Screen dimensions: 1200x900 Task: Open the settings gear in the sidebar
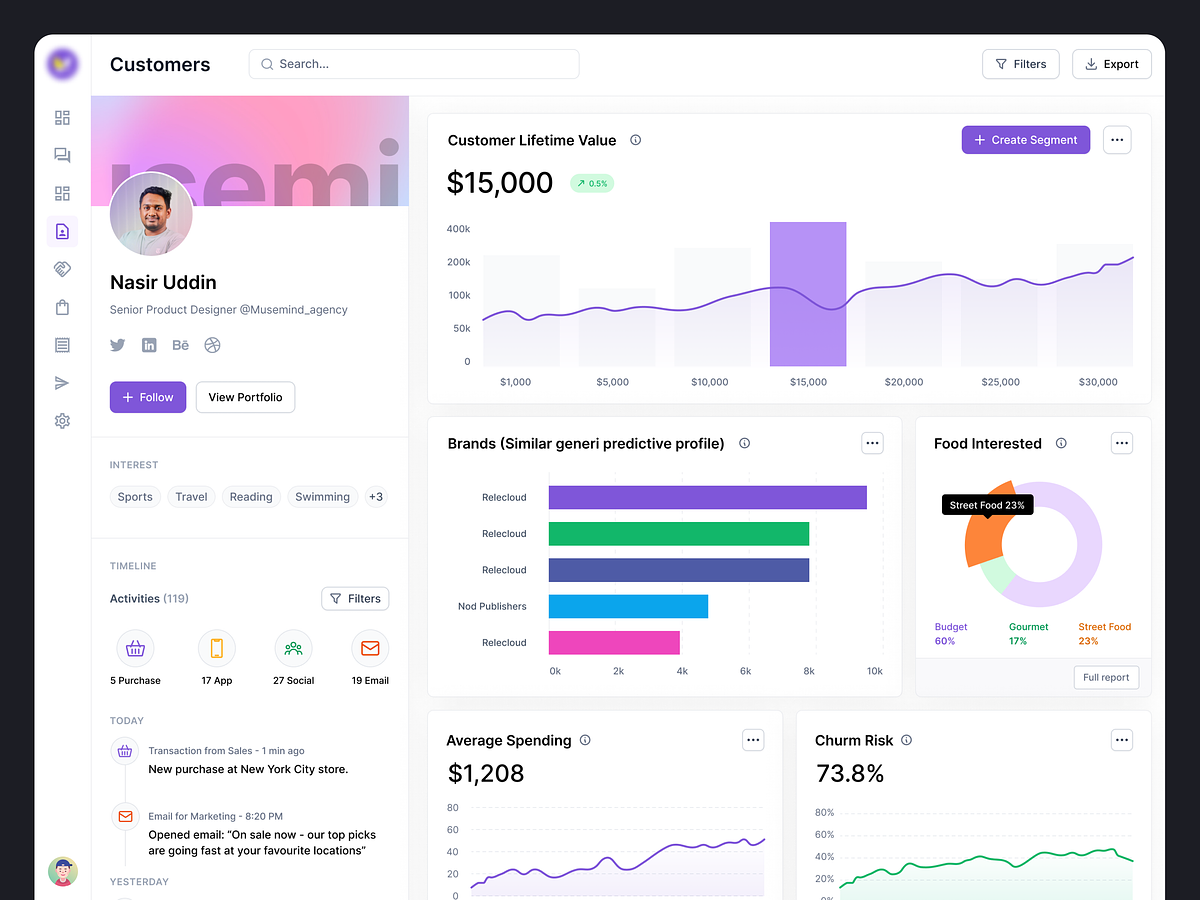62,420
